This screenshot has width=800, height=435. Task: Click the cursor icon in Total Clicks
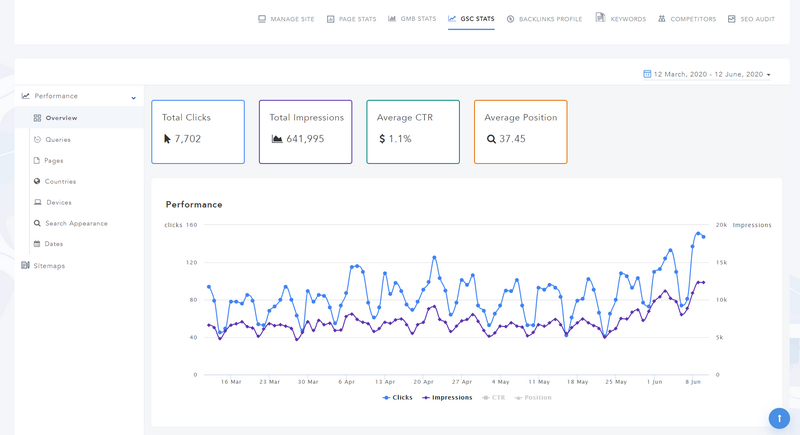[x=167, y=139]
